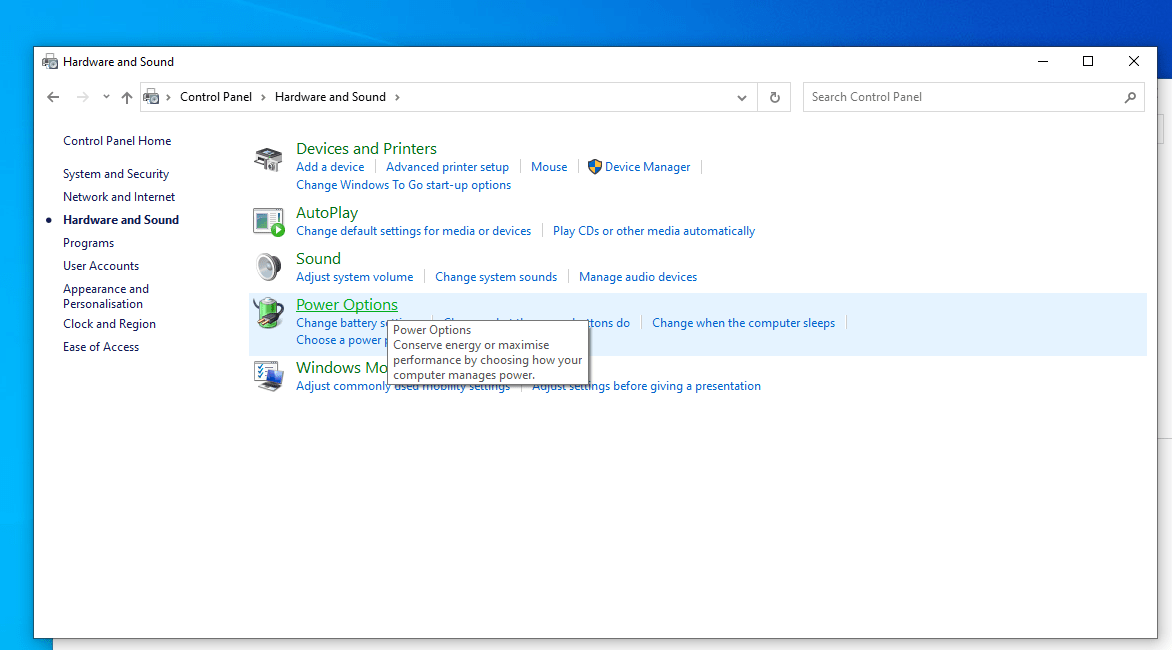This screenshot has height=650, width=1172.
Task: Open Programs category
Action: pyautogui.click(x=88, y=243)
